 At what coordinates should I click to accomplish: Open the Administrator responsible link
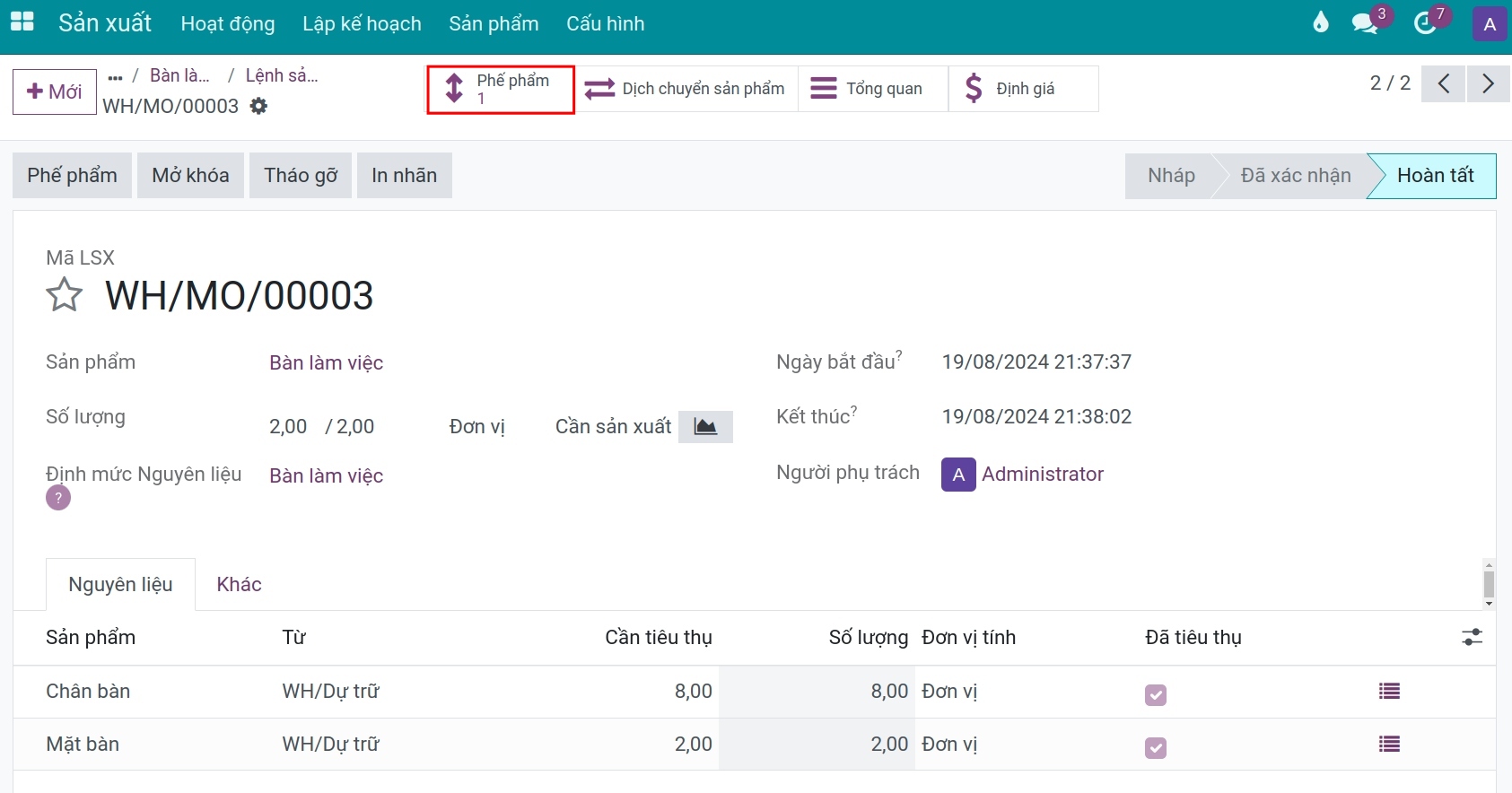1043,474
